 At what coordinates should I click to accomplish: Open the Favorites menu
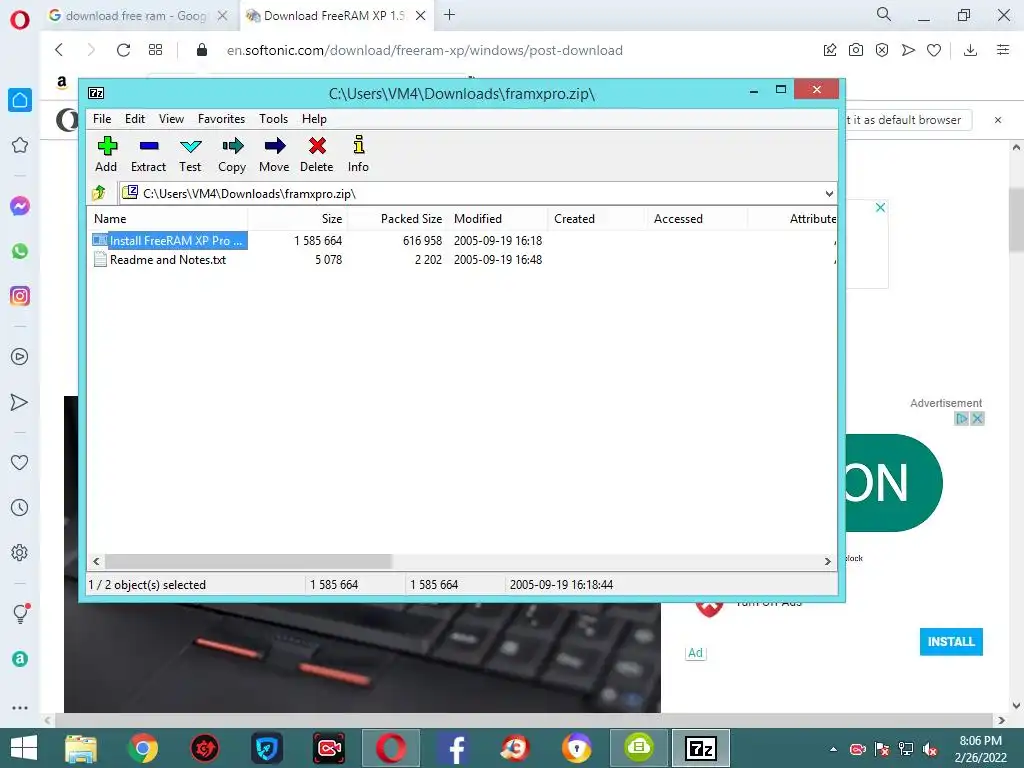click(221, 119)
